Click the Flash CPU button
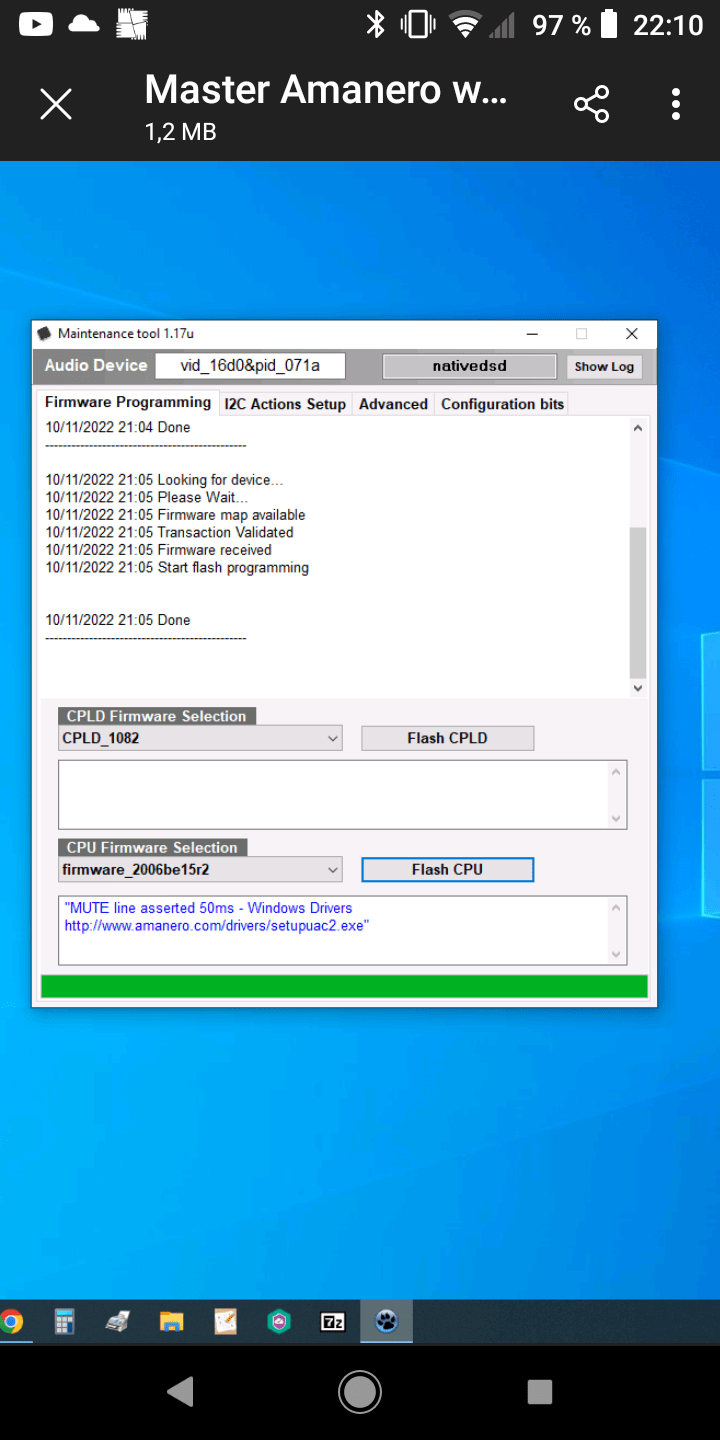The width and height of the screenshot is (720, 1440). [447, 870]
